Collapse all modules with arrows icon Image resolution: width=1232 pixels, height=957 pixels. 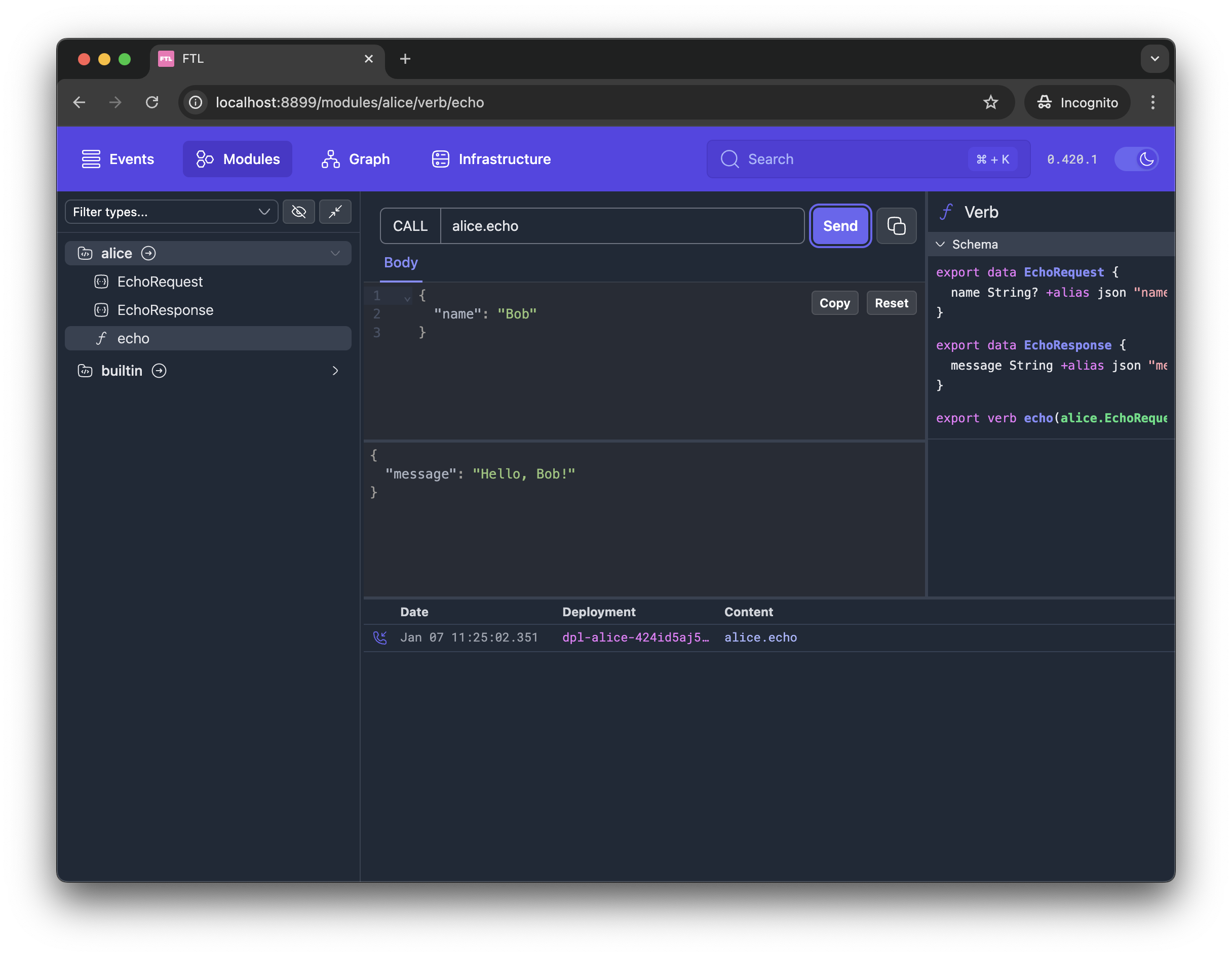pyautogui.click(x=335, y=212)
